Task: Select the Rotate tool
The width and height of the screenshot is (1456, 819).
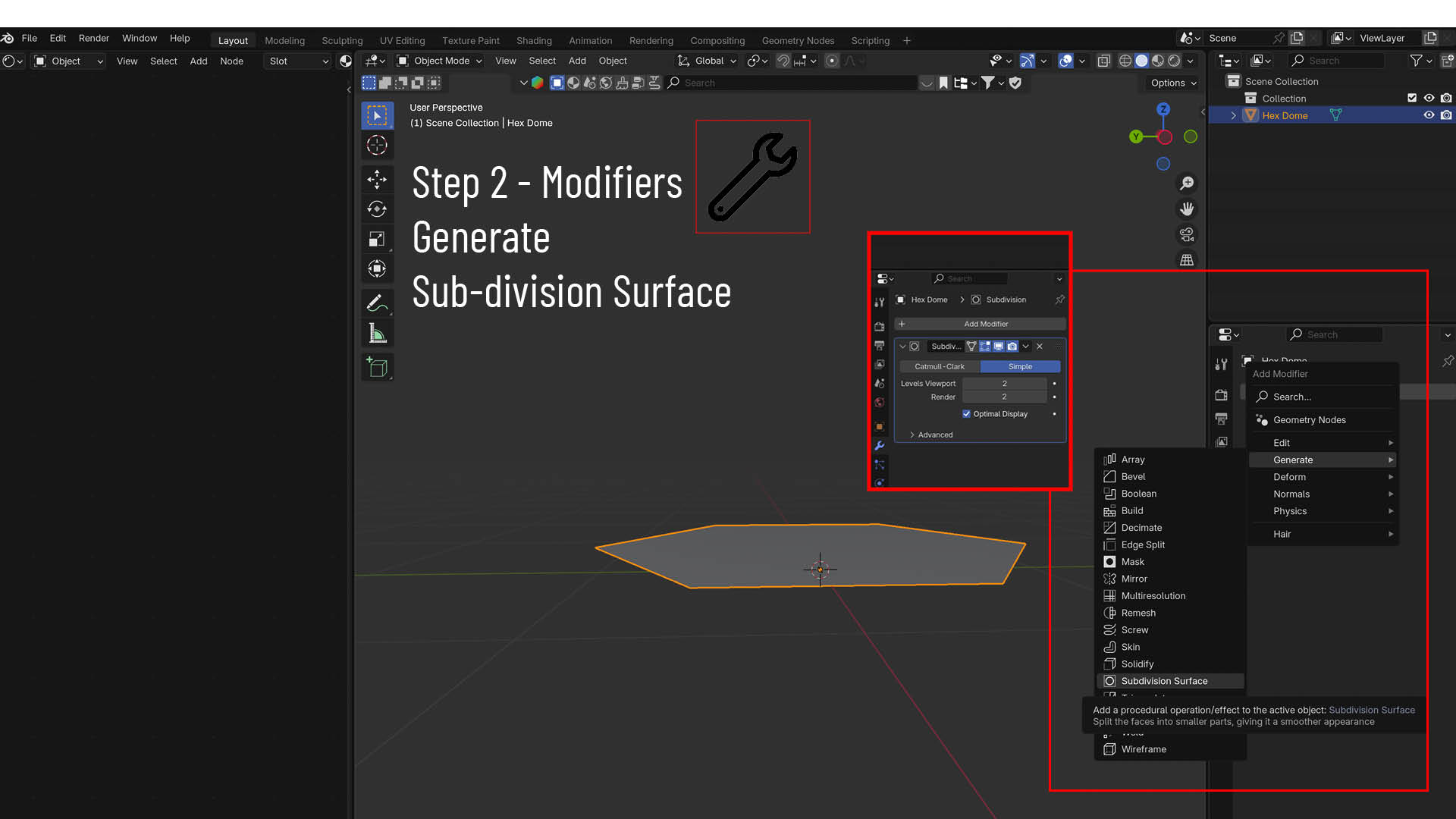Action: point(377,209)
